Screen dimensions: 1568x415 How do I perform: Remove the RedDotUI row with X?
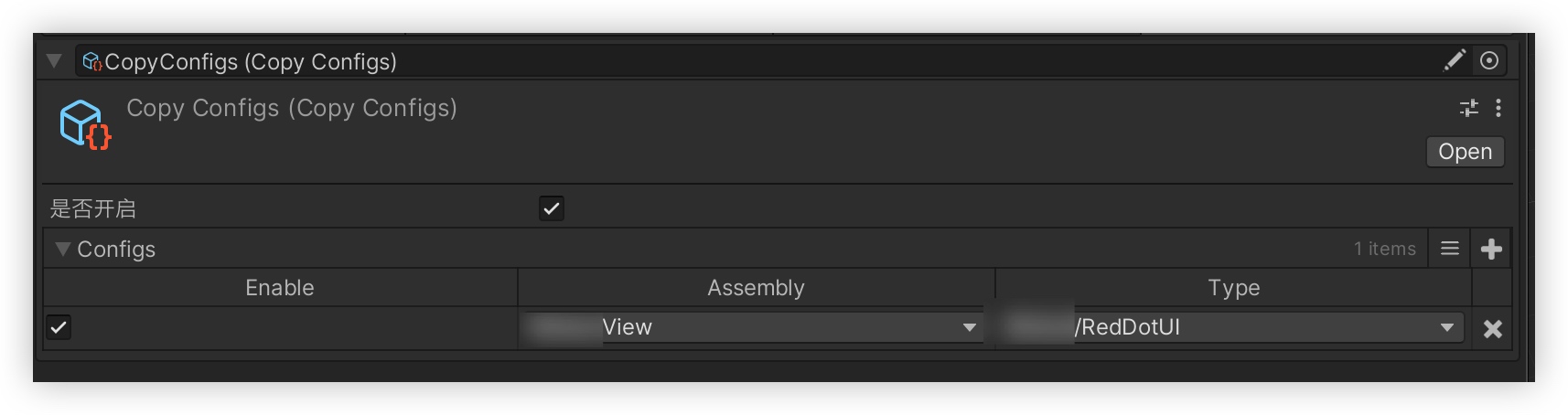pos(1492,329)
